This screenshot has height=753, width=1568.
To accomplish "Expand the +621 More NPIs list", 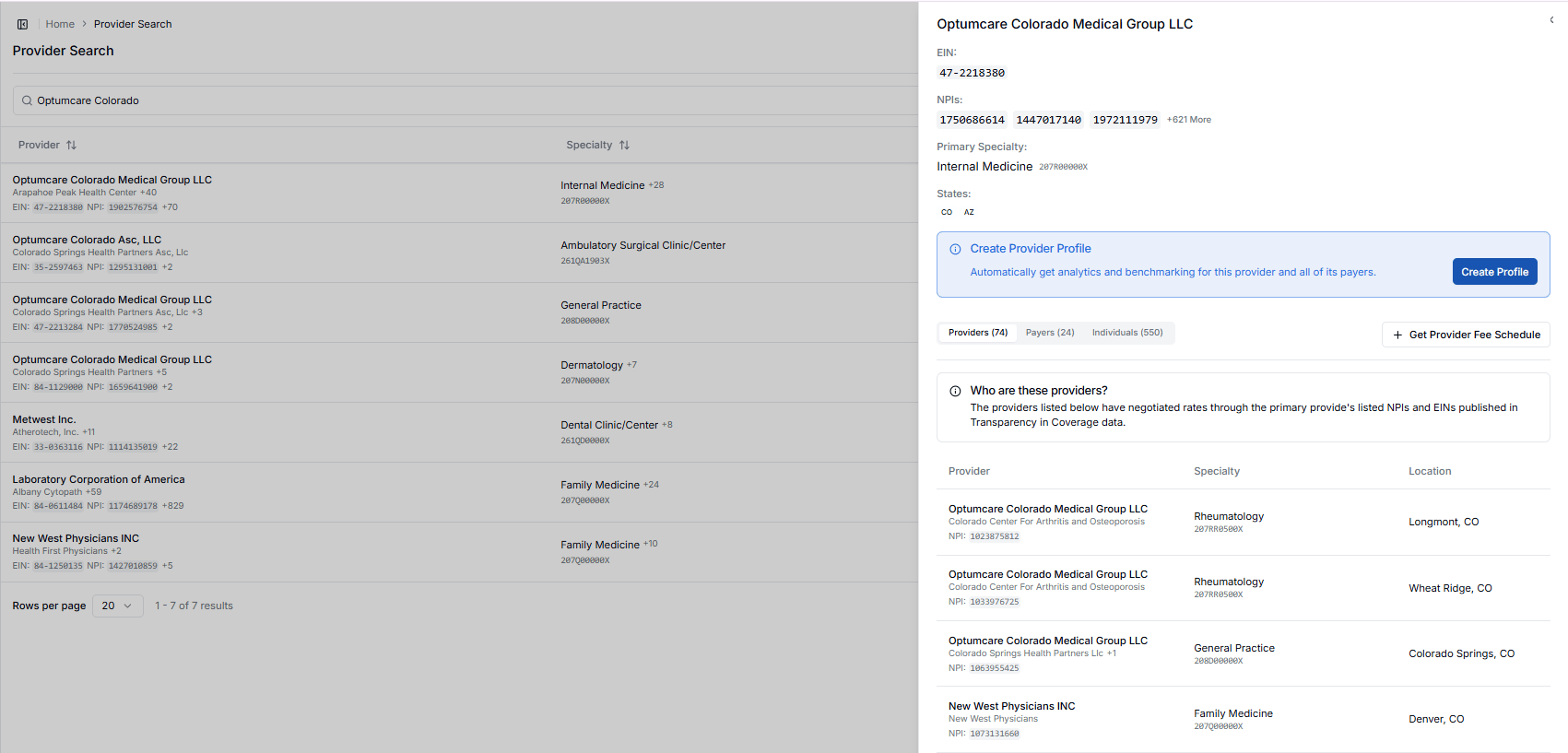I will click(x=1189, y=120).
